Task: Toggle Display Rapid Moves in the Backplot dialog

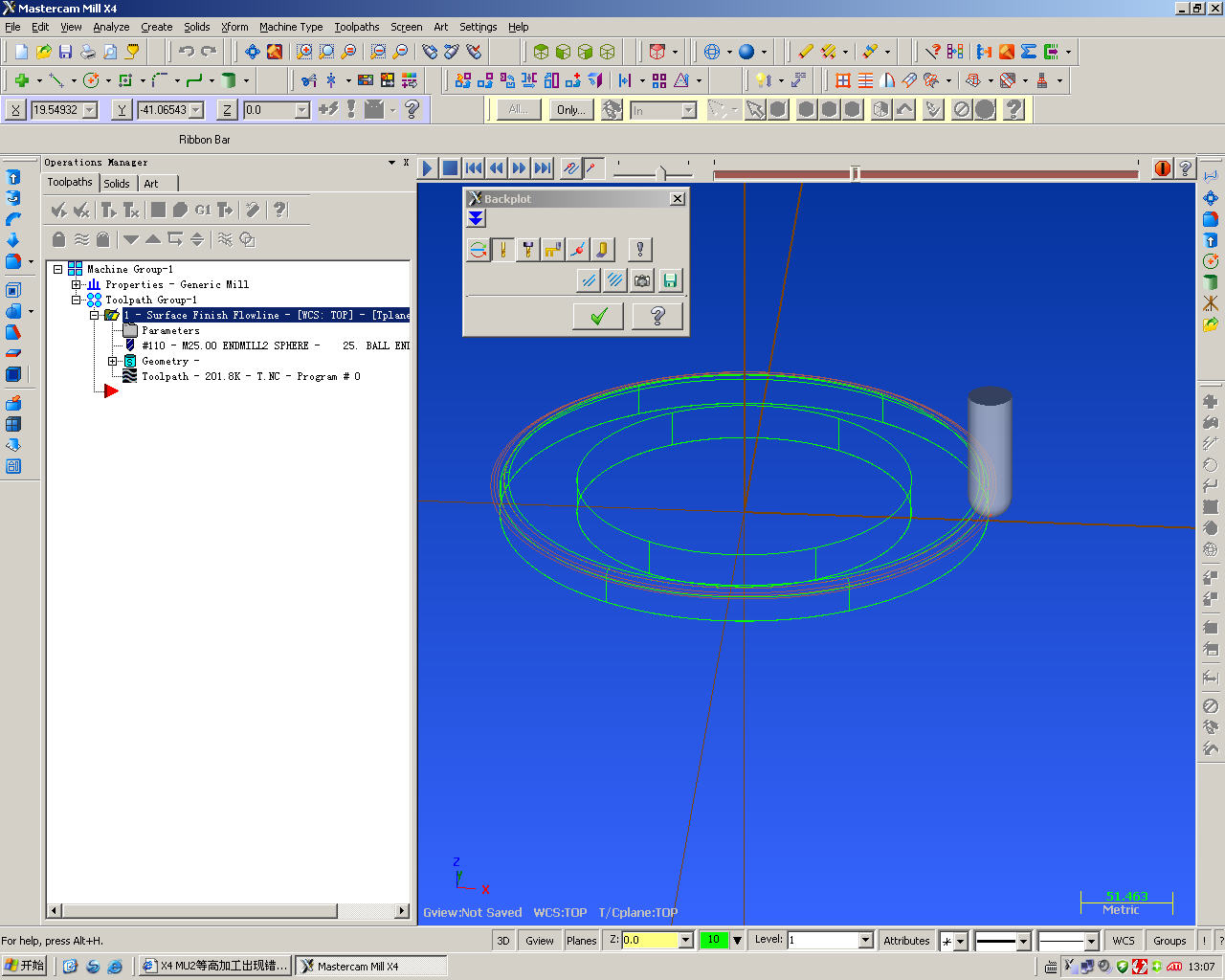Action: coord(552,250)
